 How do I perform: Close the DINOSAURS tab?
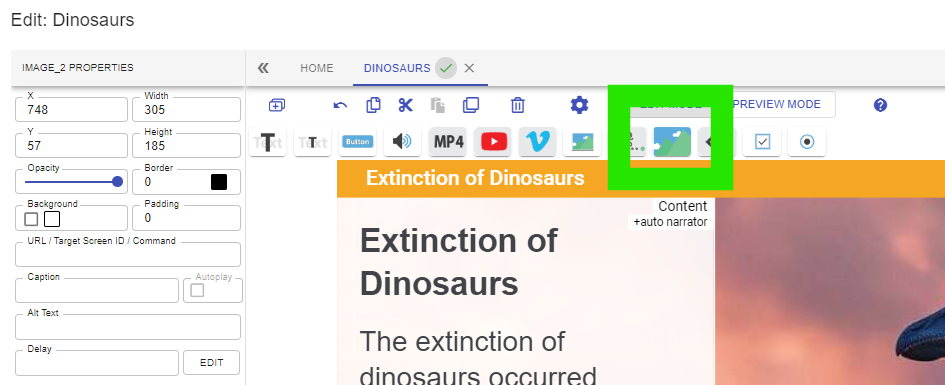click(x=469, y=68)
